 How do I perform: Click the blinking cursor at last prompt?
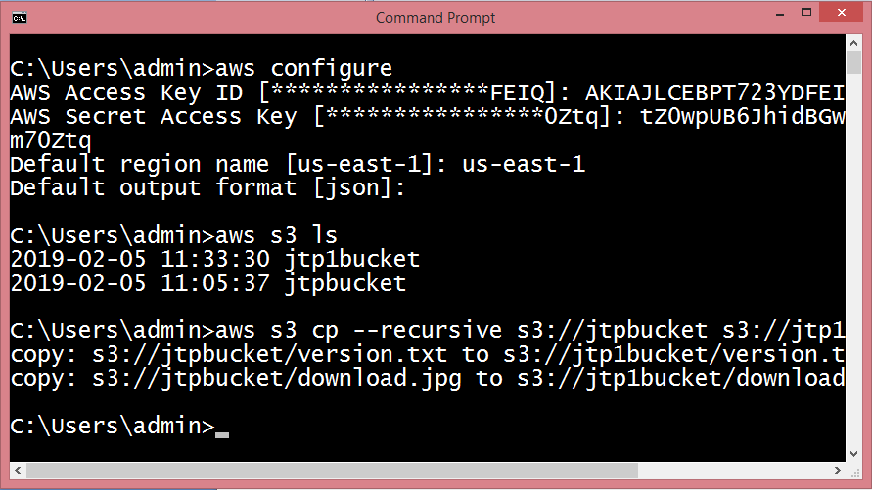[222, 434]
